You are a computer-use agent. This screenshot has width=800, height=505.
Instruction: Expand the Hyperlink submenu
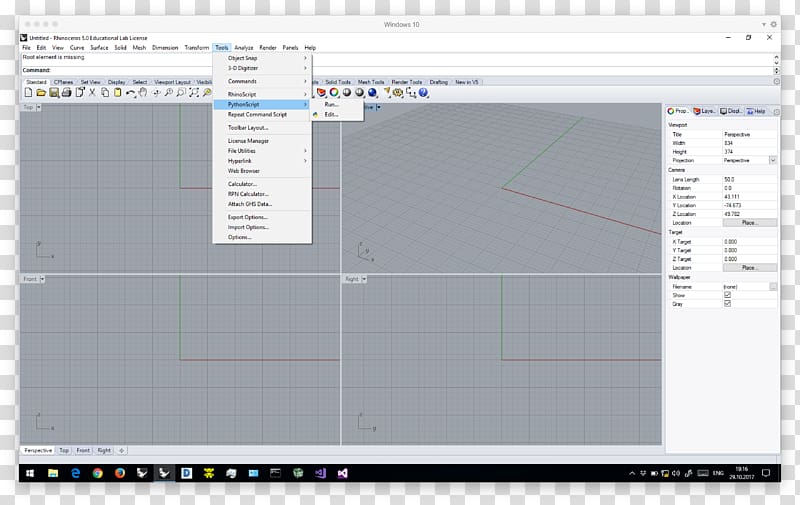point(262,161)
